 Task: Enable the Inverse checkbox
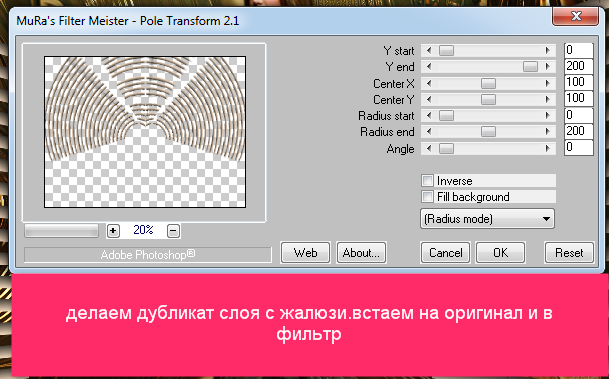tap(428, 181)
